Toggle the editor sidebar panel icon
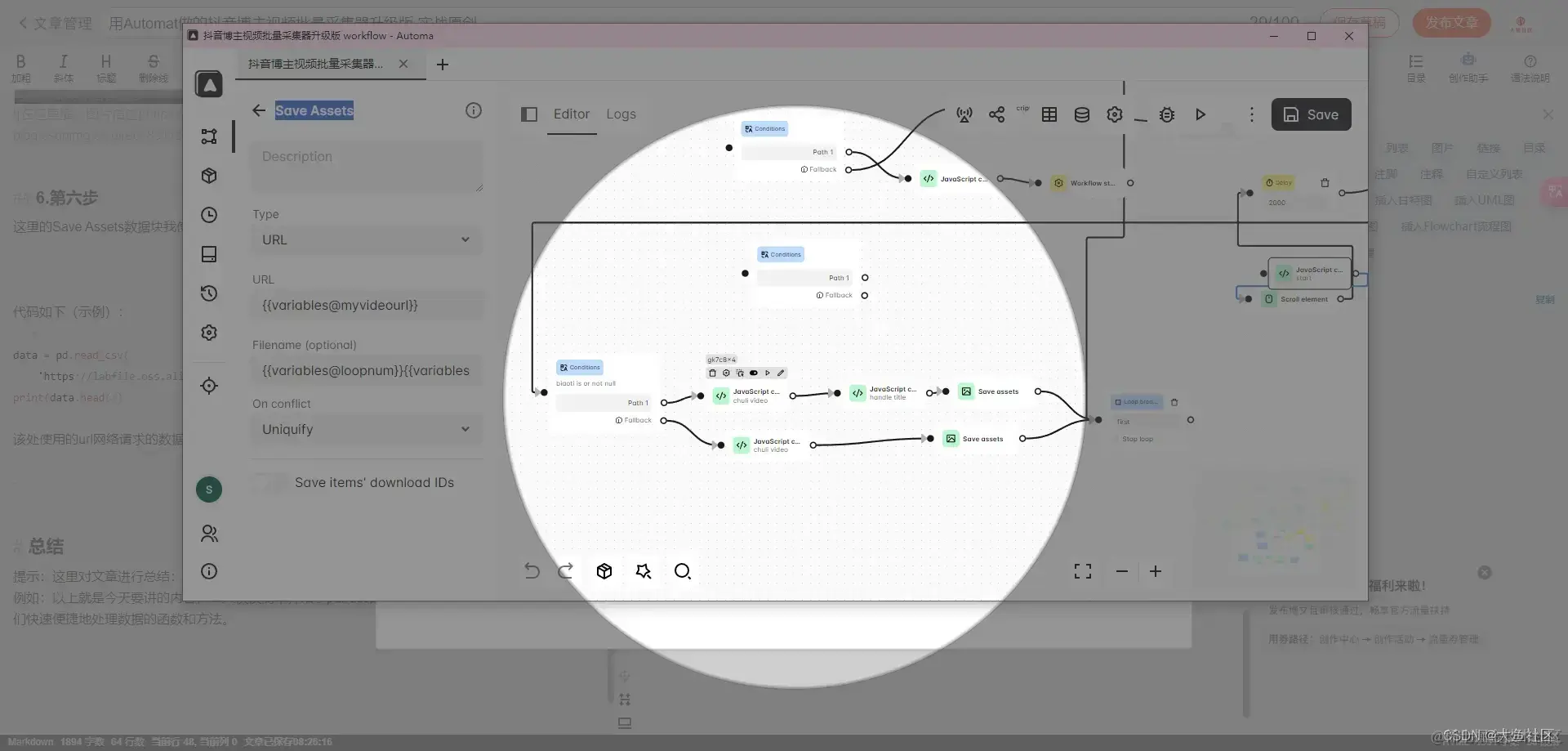Viewport: 1568px width, 751px height. [529, 114]
